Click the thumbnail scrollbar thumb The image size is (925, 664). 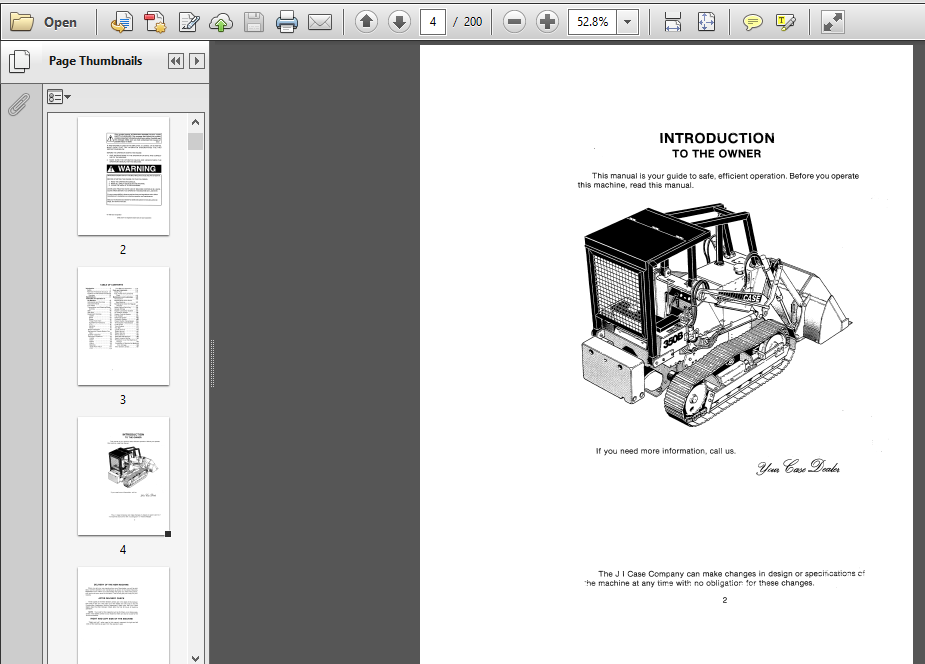click(195, 142)
